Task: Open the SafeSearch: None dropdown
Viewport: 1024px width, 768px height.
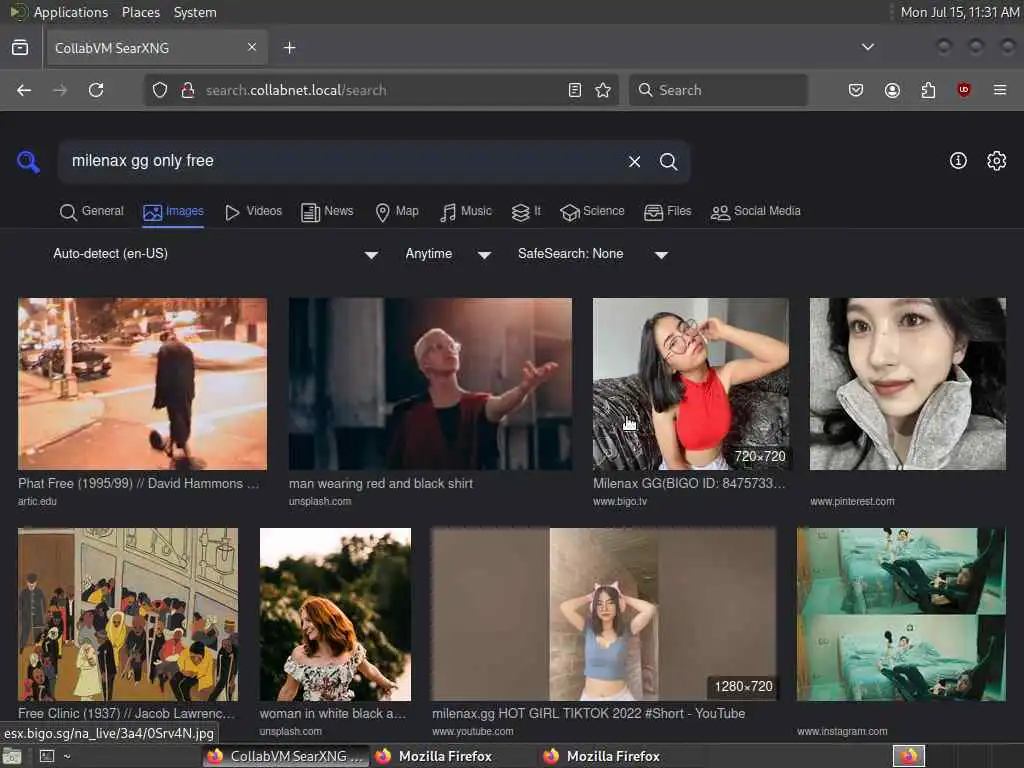Action: tap(593, 254)
